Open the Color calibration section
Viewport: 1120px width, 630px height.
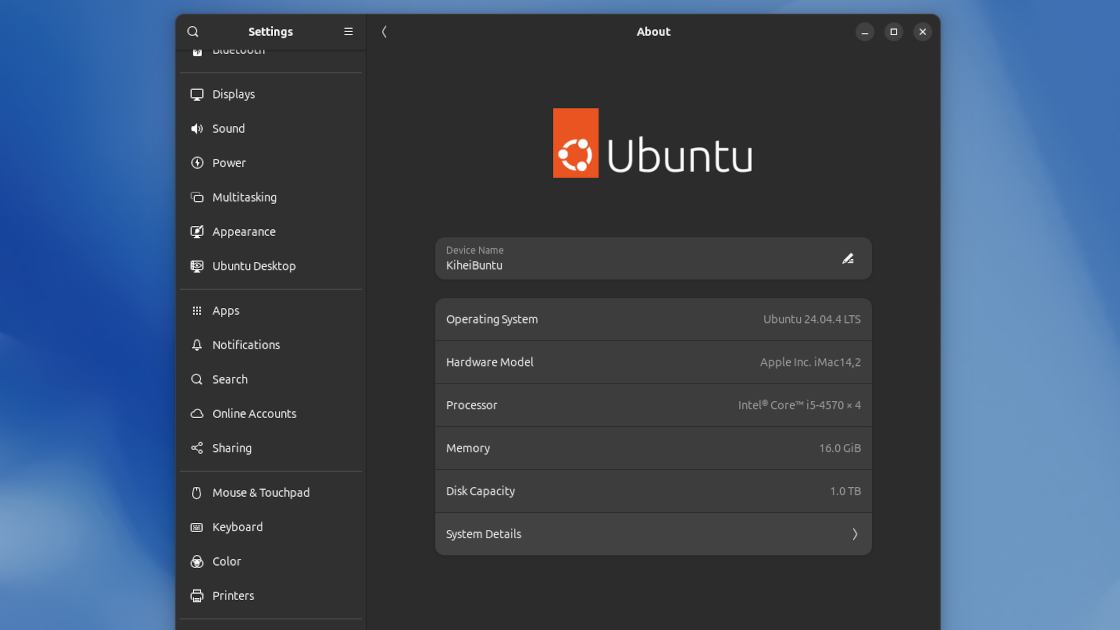225,561
